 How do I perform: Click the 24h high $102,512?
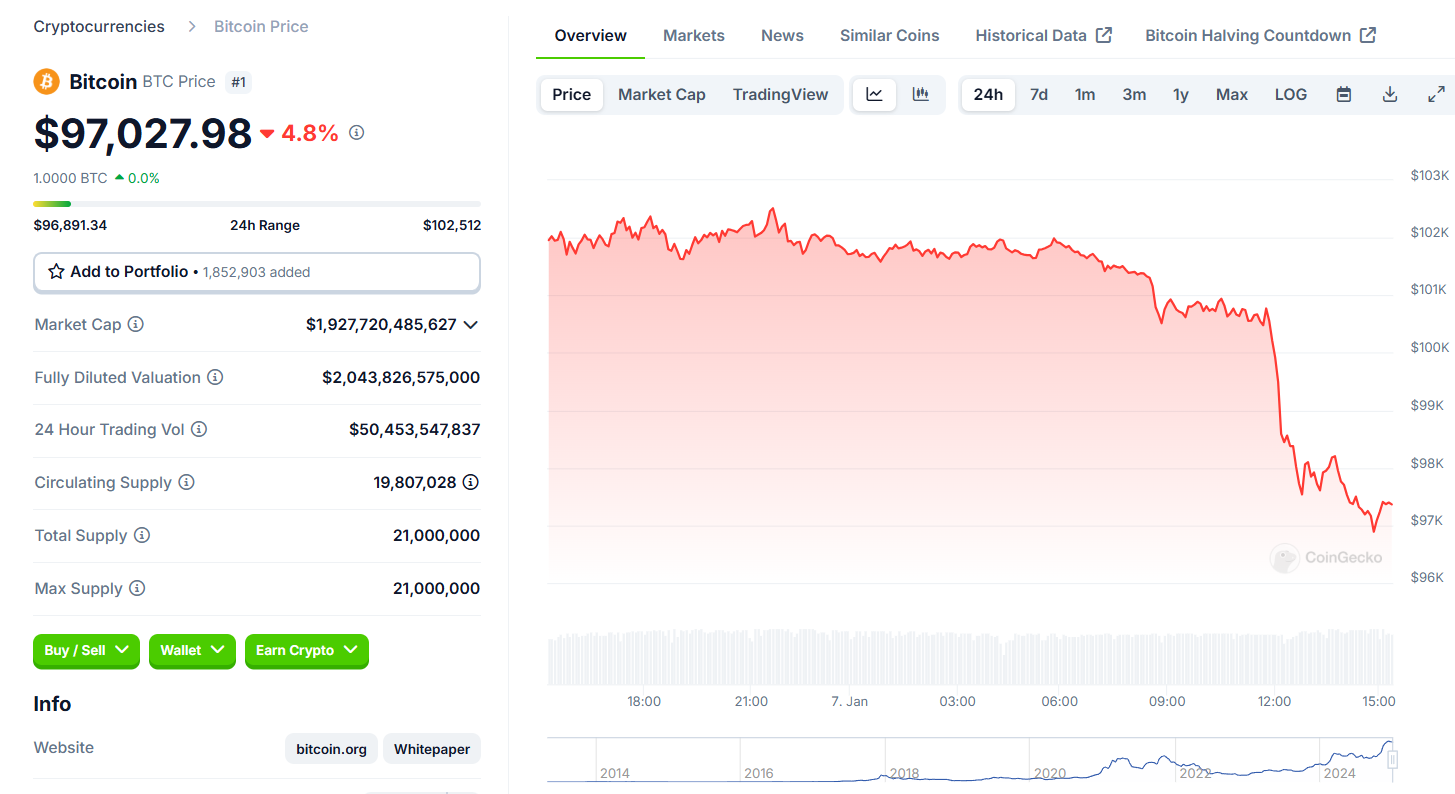tap(452, 226)
